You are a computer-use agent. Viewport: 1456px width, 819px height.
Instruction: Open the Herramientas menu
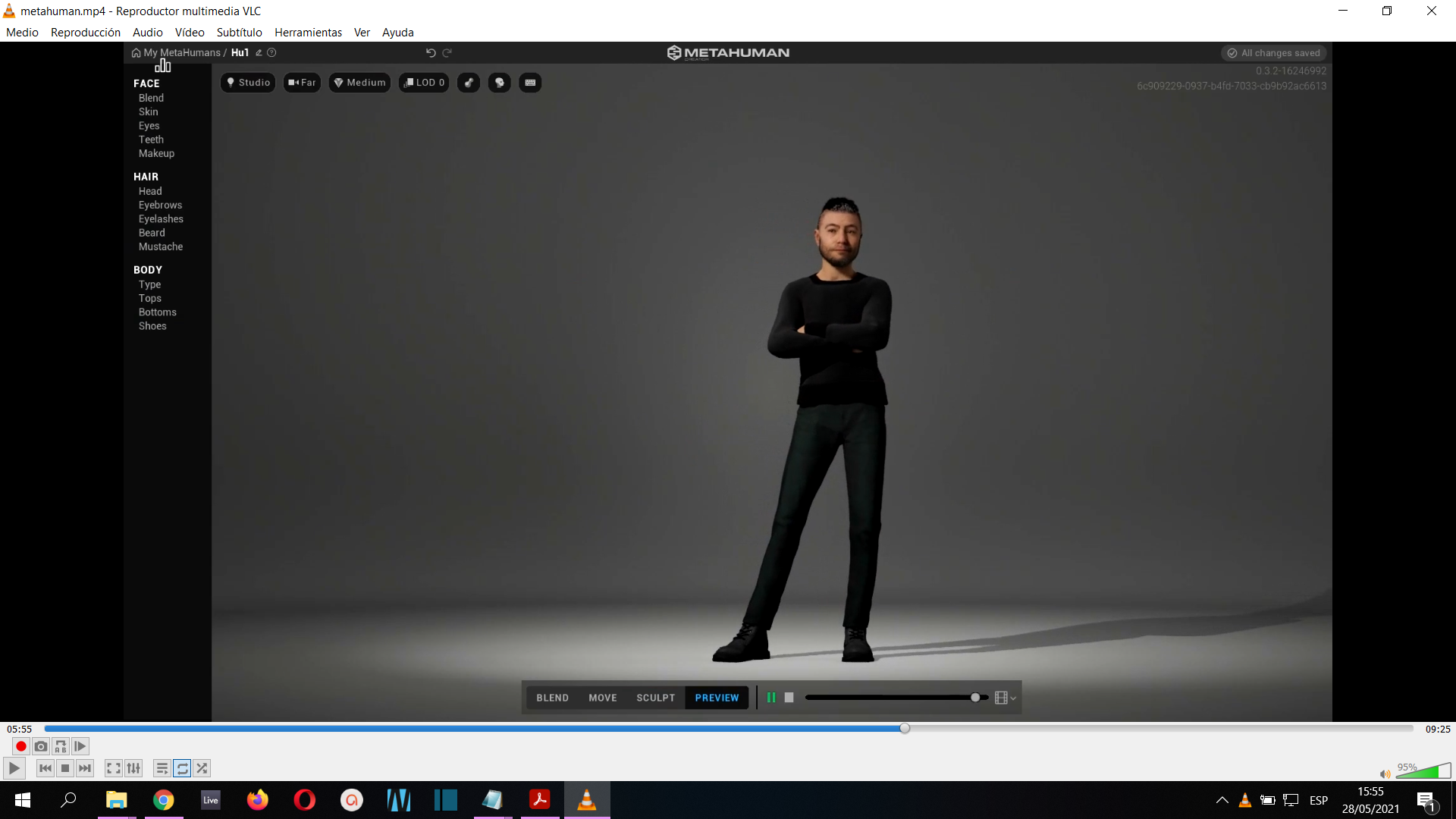click(x=308, y=32)
